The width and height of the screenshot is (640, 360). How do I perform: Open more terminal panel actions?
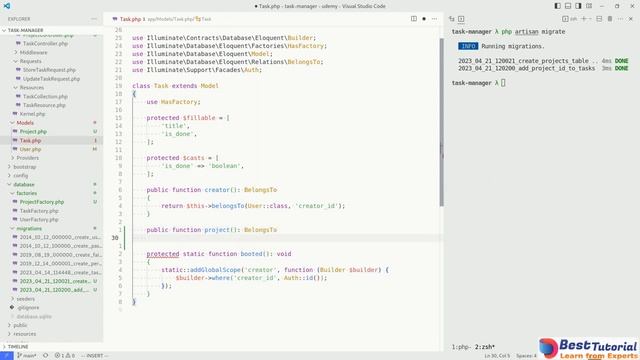(x=620, y=19)
